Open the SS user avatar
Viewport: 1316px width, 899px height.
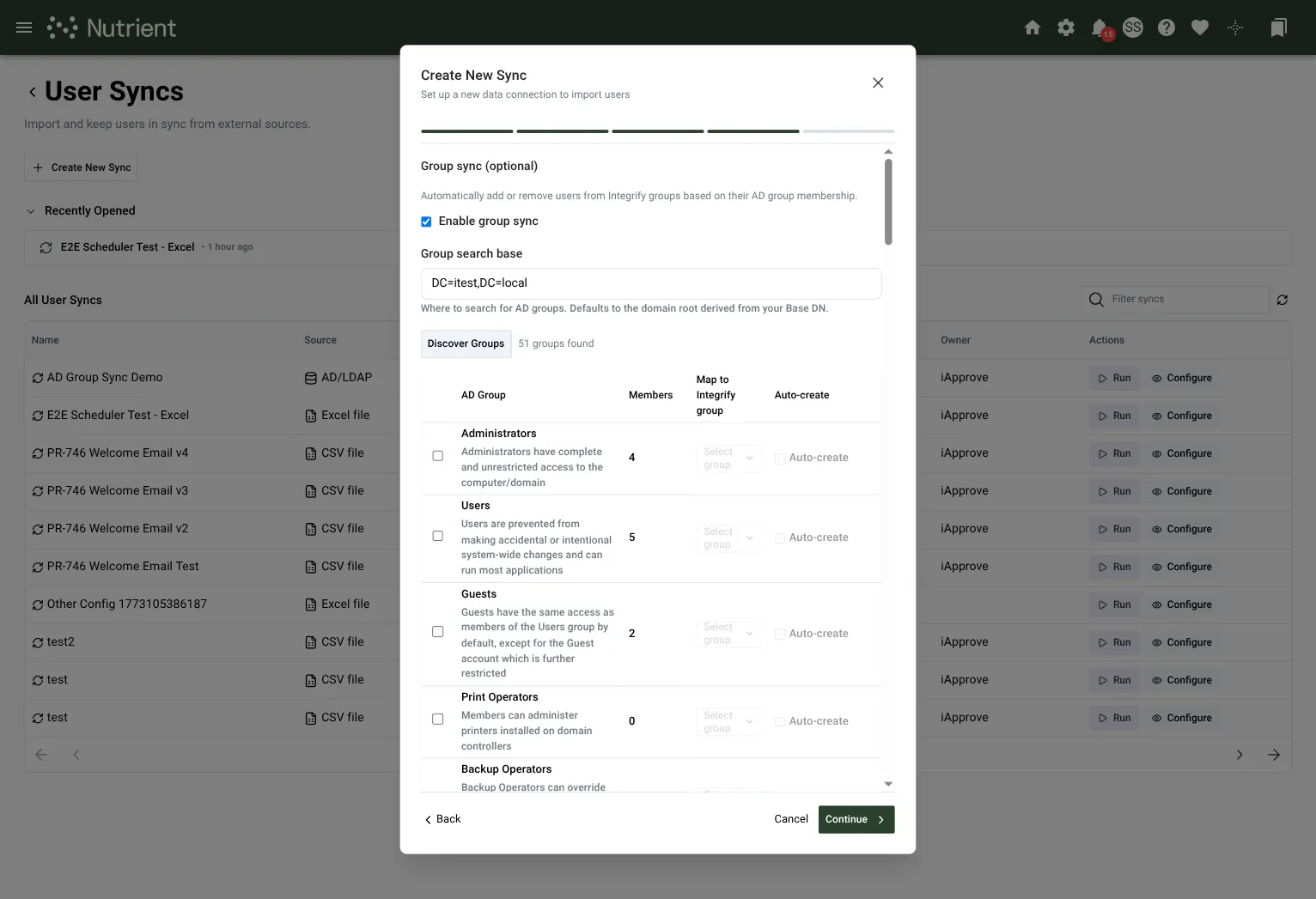coord(1133,27)
